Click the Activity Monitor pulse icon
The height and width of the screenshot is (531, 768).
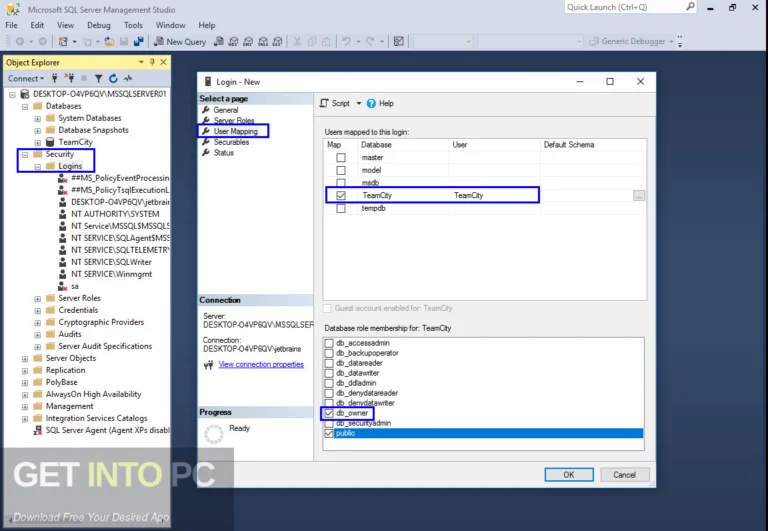click(x=128, y=78)
